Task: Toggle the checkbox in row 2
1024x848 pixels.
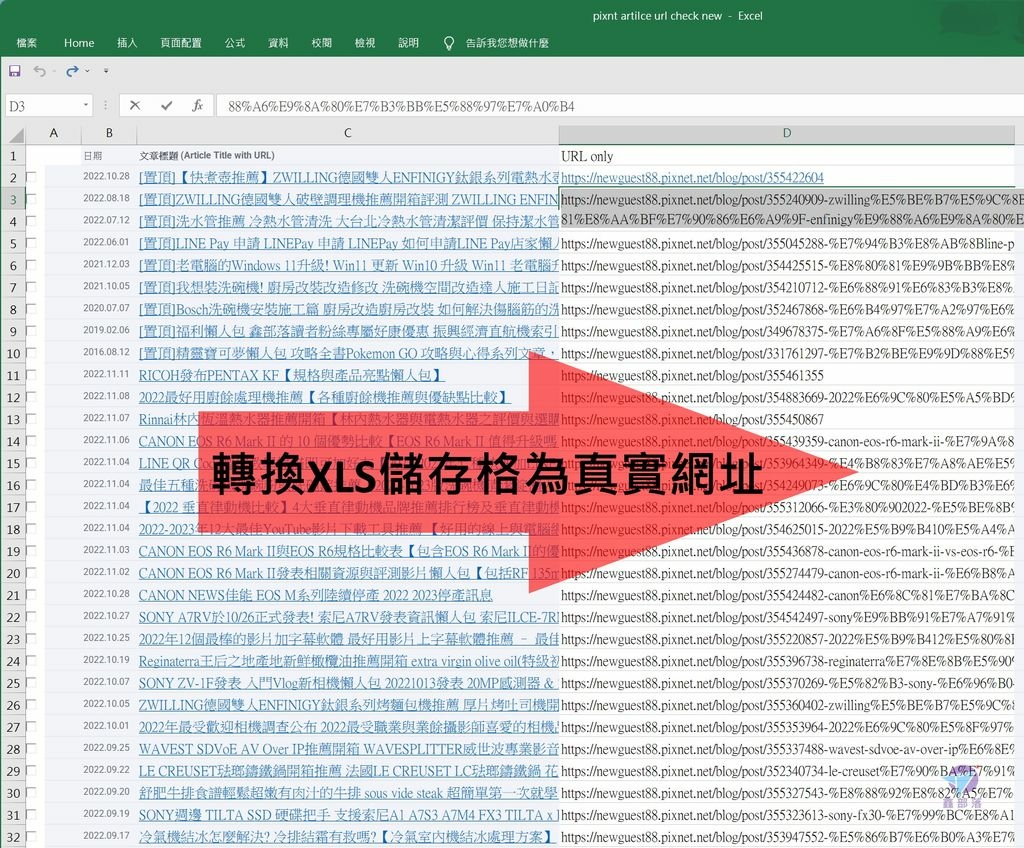Action: [31, 176]
